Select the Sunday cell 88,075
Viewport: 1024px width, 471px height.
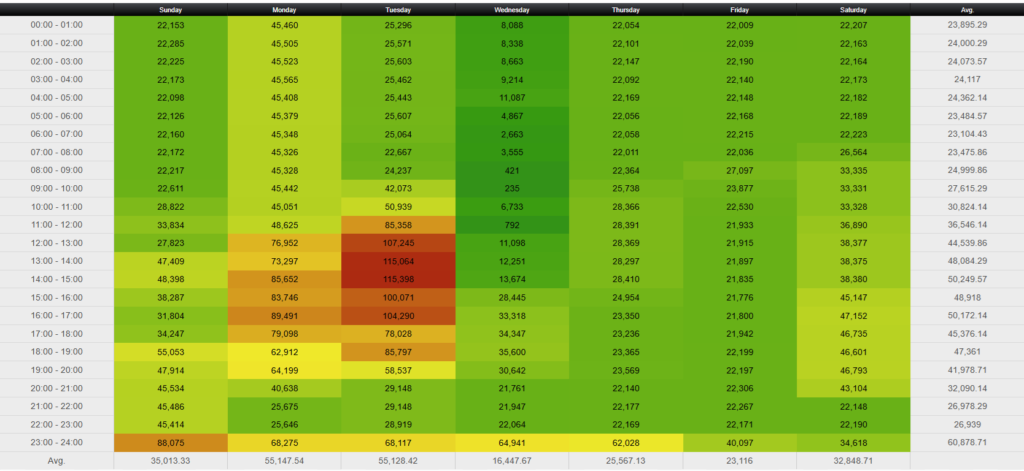point(170,442)
